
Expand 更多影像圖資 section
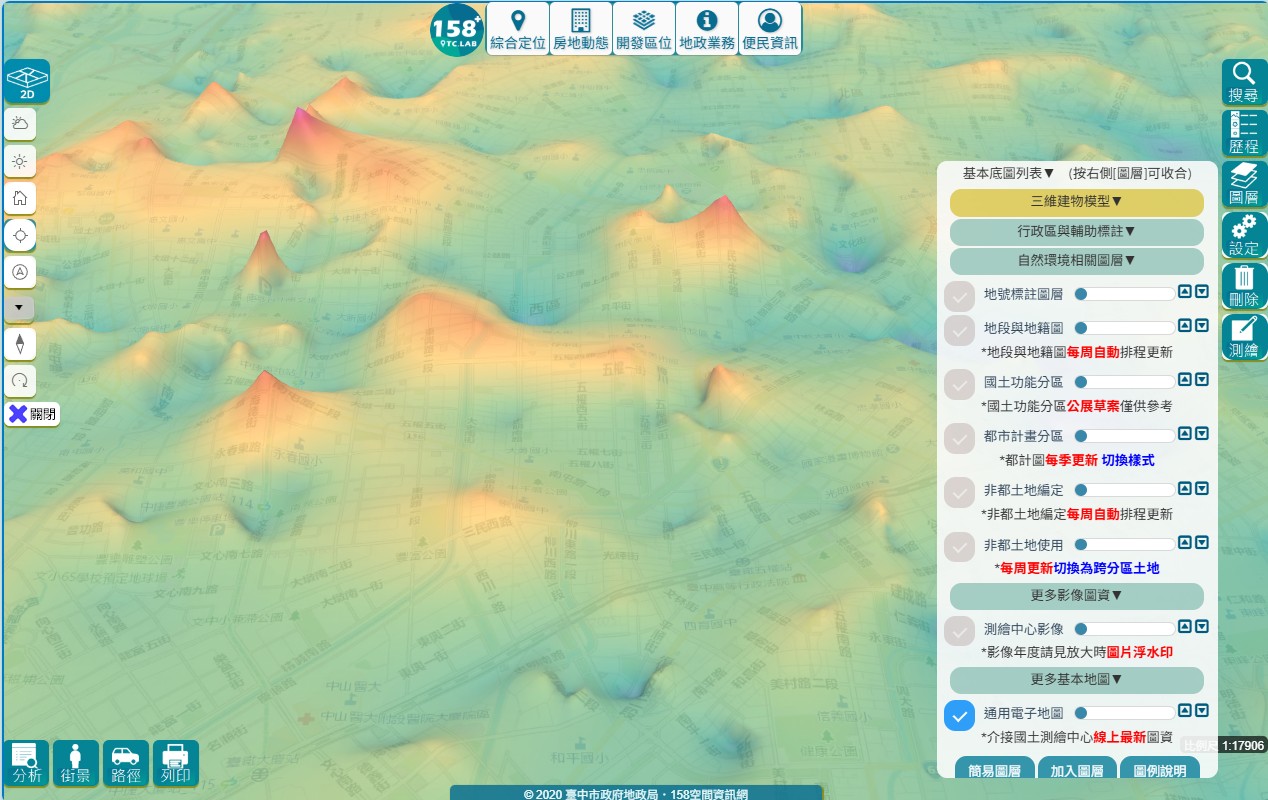click(1077, 596)
